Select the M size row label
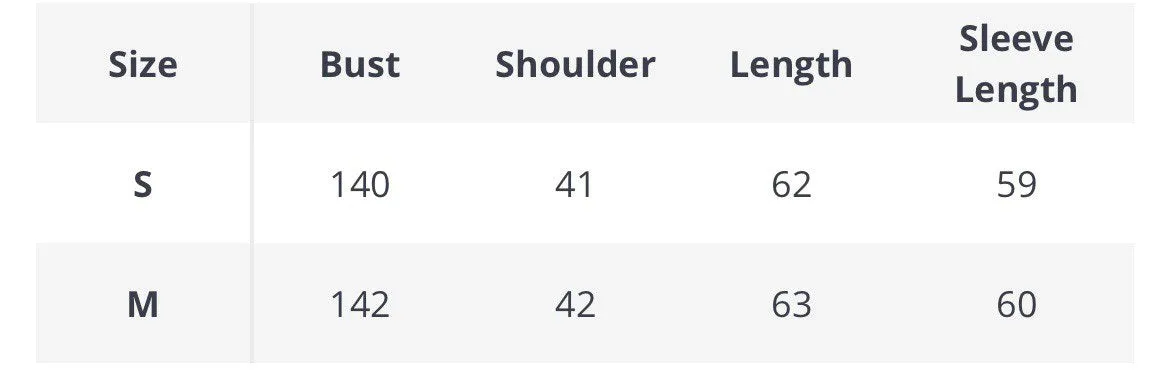 click(x=143, y=304)
